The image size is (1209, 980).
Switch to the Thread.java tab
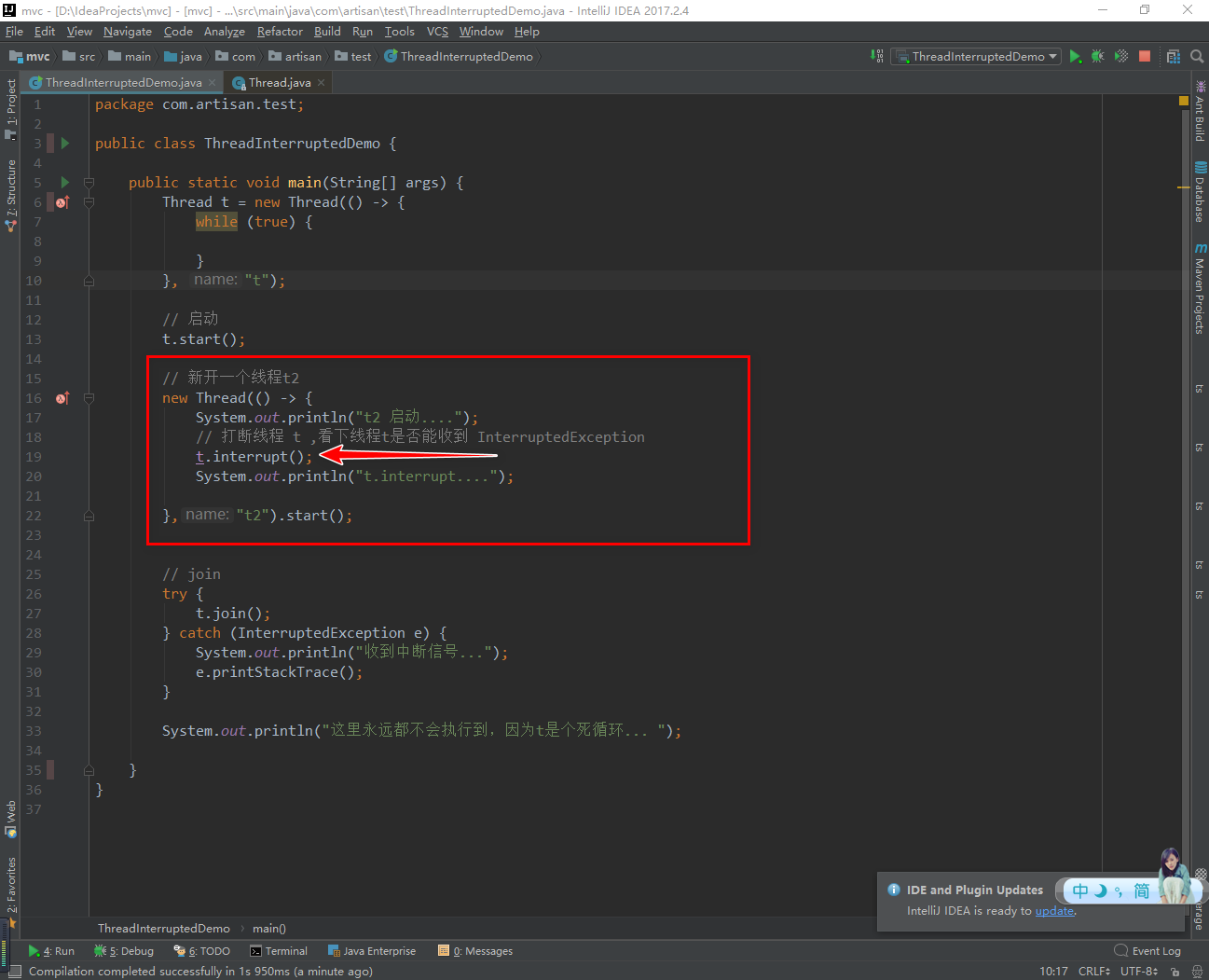point(279,82)
